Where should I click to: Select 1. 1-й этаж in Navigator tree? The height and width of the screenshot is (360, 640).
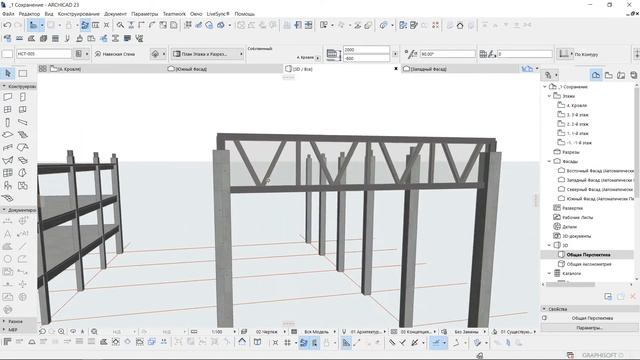(577, 133)
